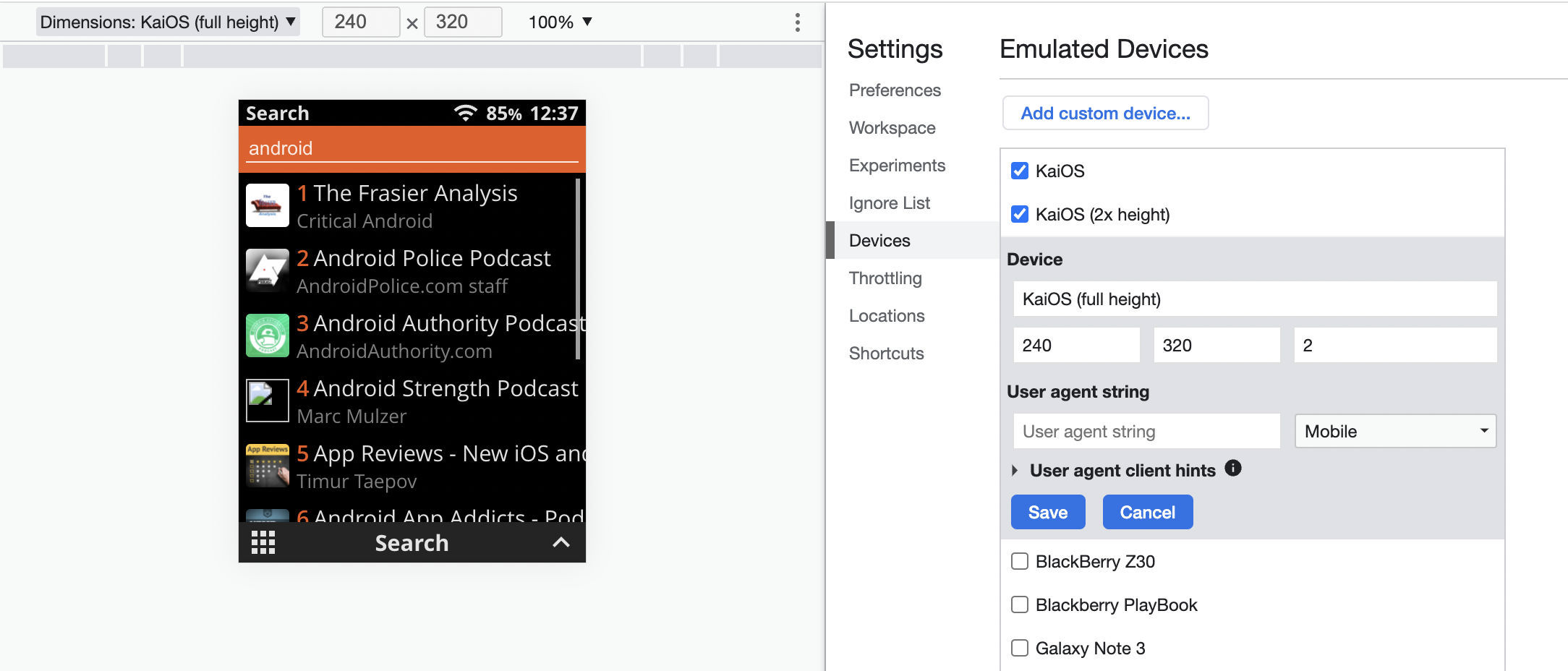
Task: Select "App Reviews - New iOS" result title
Action: point(449,453)
